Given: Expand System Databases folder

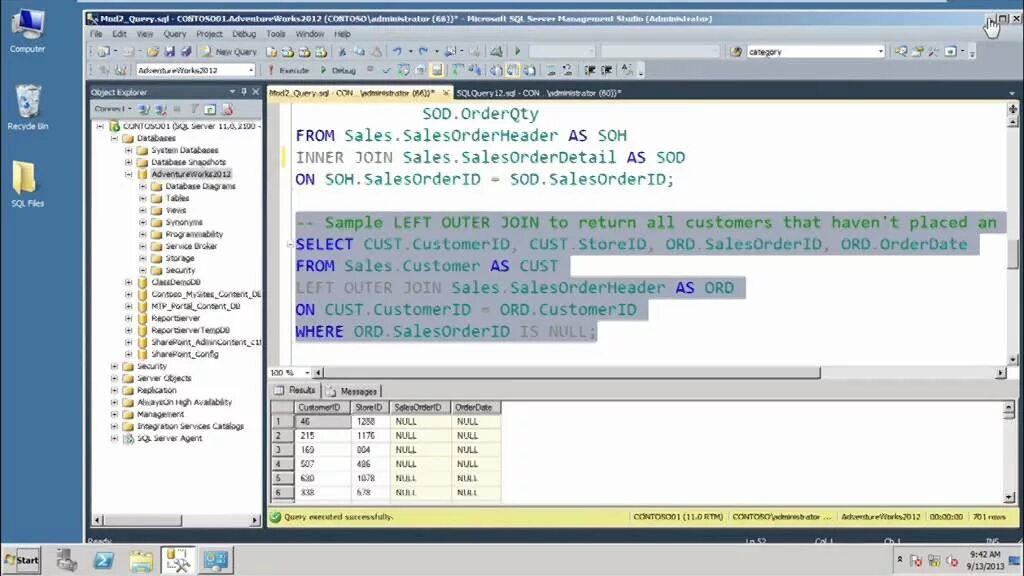Looking at the screenshot, I should (129, 150).
